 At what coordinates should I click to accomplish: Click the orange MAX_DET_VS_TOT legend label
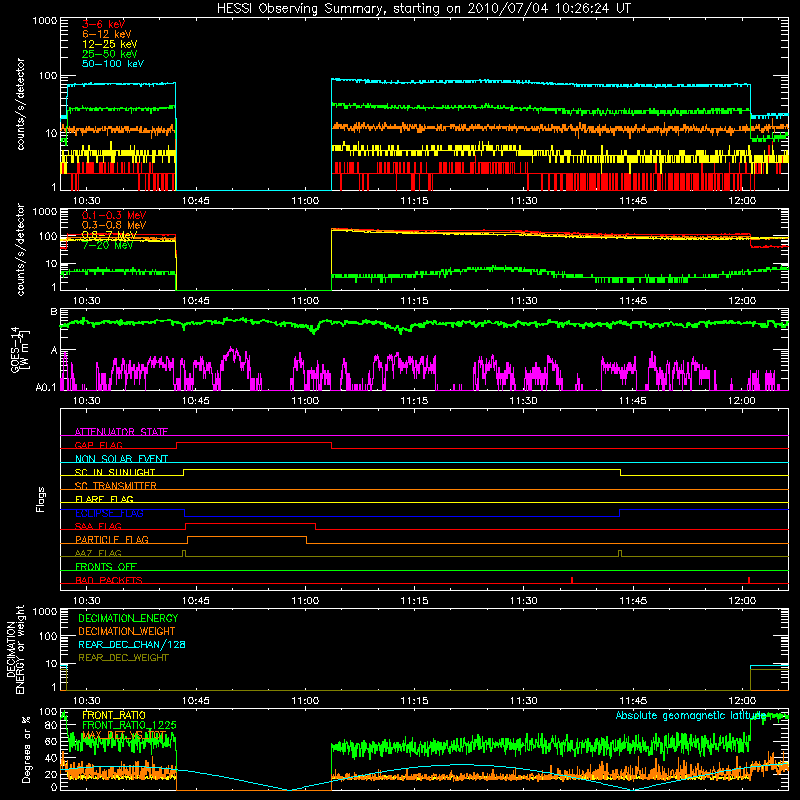[124, 735]
